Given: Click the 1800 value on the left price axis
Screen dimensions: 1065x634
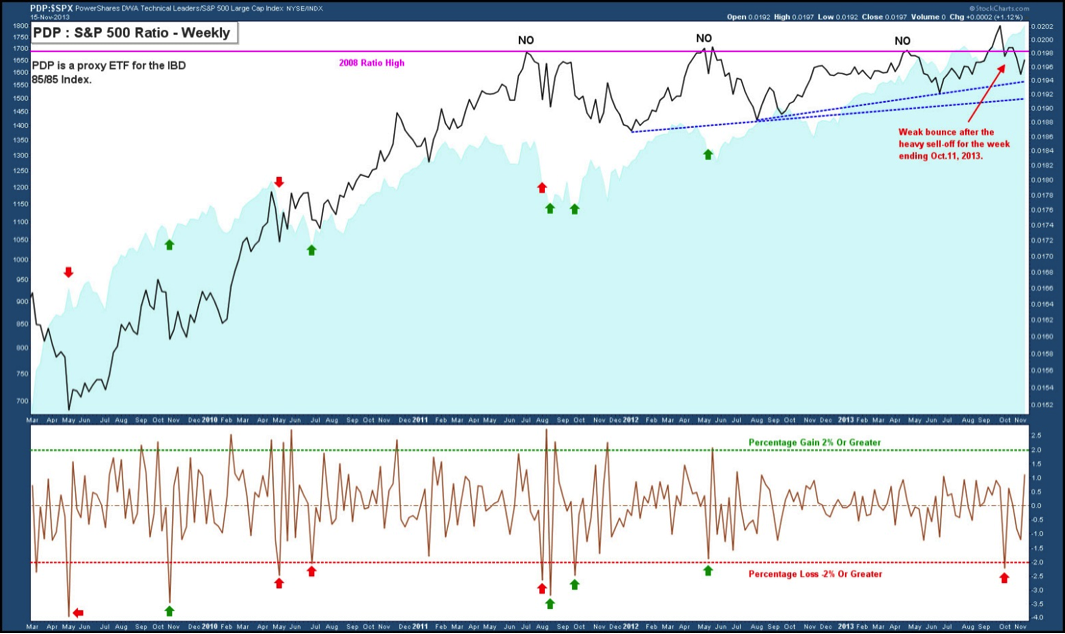Looking at the screenshot, I should point(20,26).
